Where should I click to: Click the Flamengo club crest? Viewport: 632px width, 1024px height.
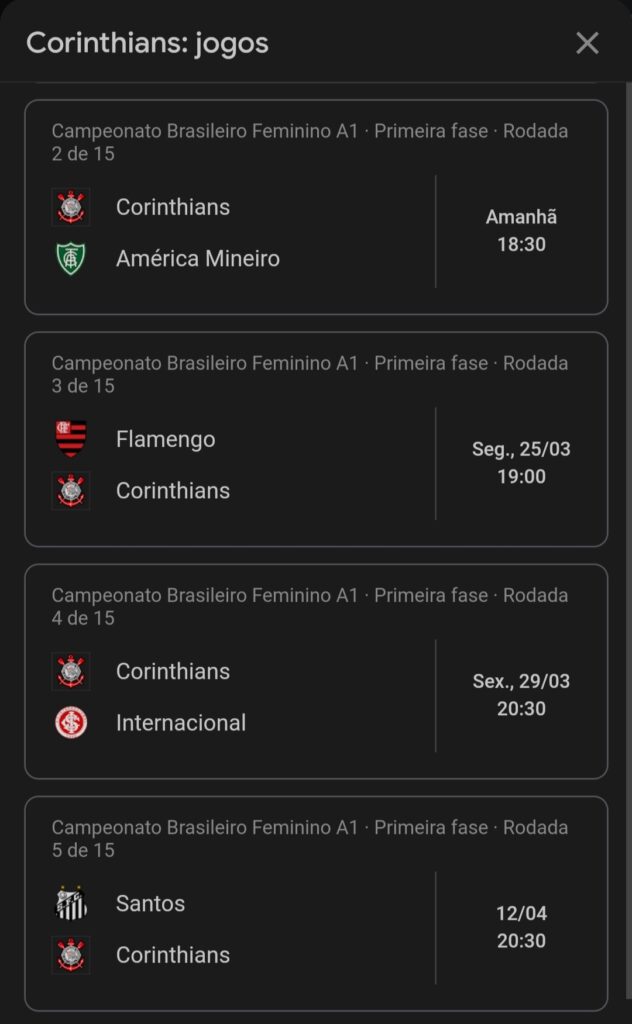point(71,439)
